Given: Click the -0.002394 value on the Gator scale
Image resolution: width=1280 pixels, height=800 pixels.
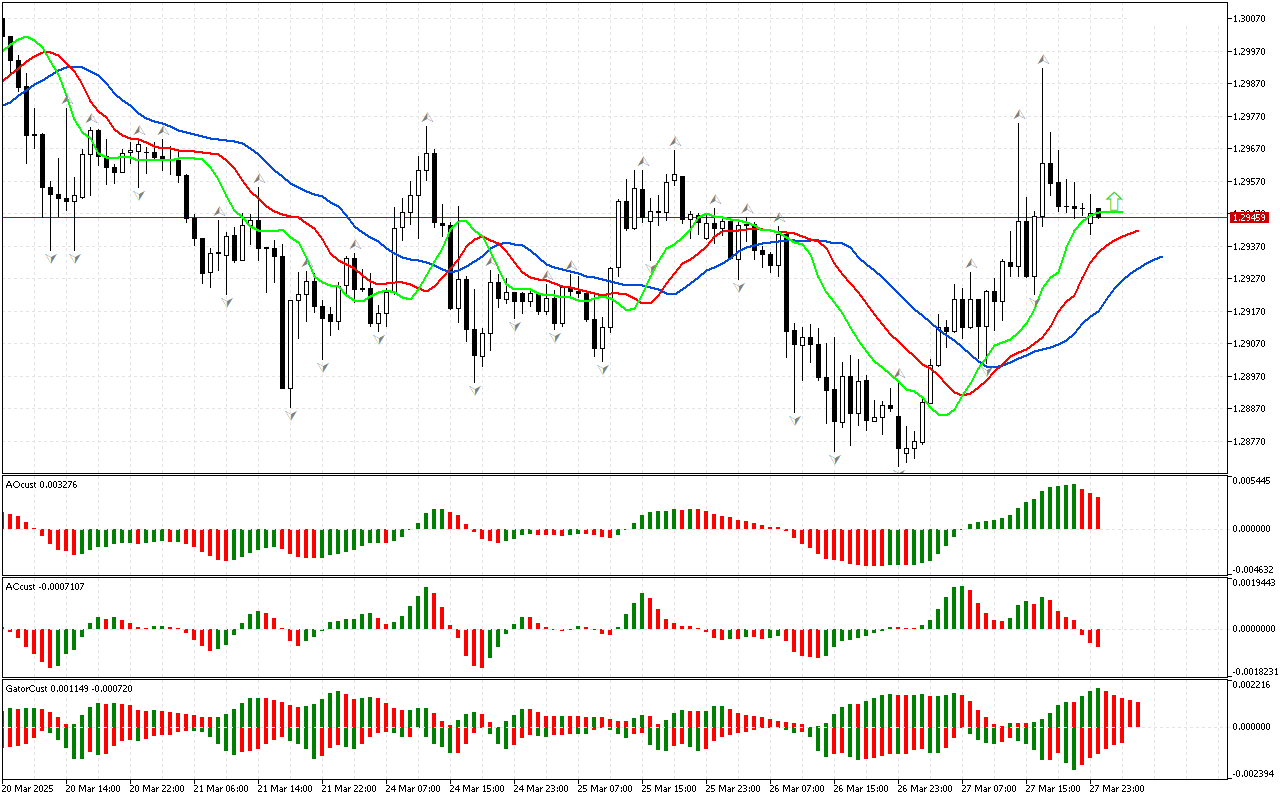Looking at the screenshot, I should point(1252,773).
